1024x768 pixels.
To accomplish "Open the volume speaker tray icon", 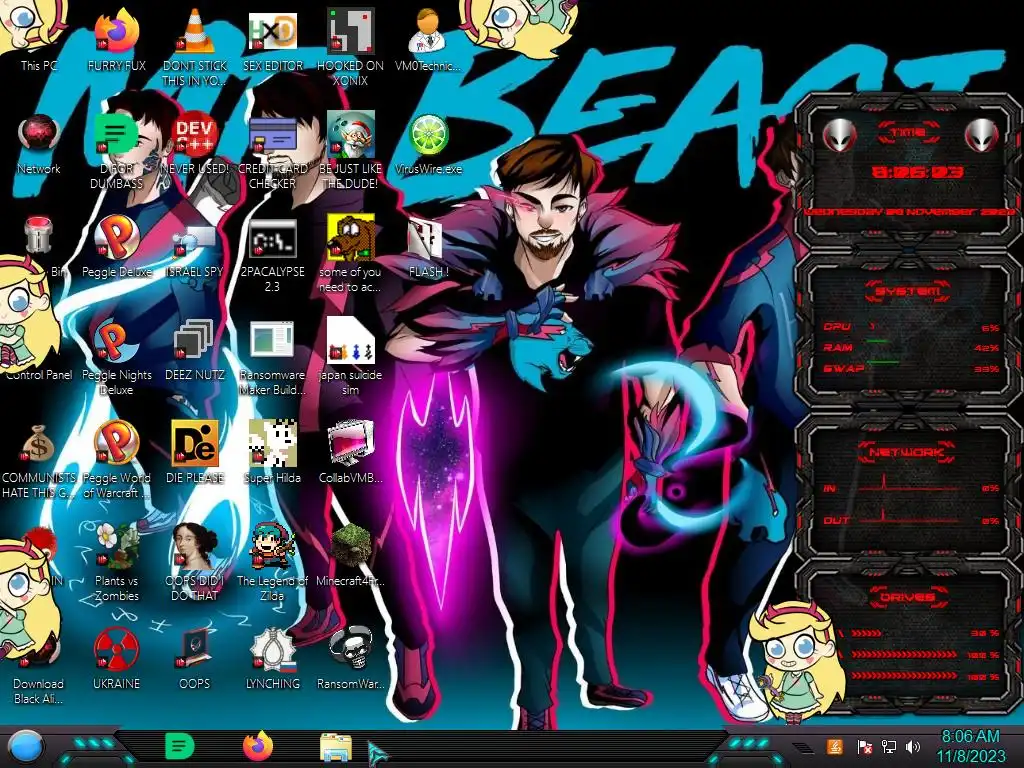I will click(913, 746).
